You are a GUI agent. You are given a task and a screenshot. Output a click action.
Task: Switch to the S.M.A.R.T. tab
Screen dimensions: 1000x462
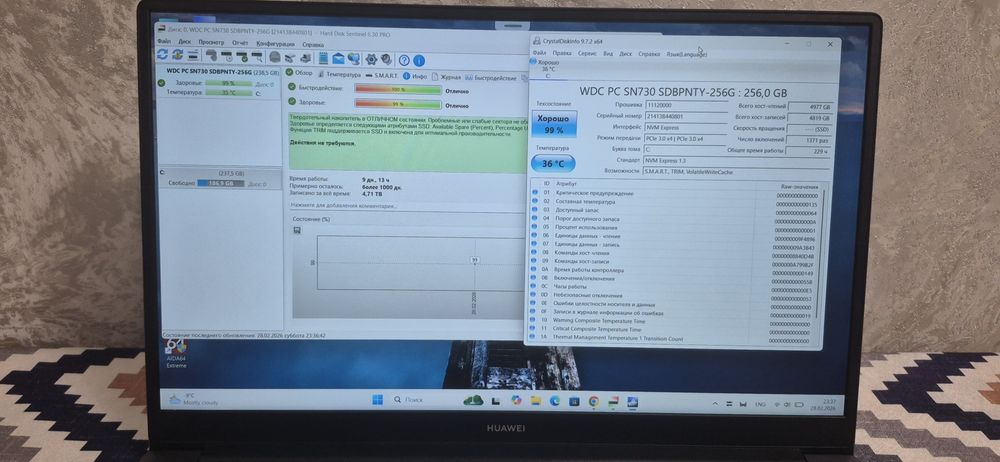[x=382, y=75]
